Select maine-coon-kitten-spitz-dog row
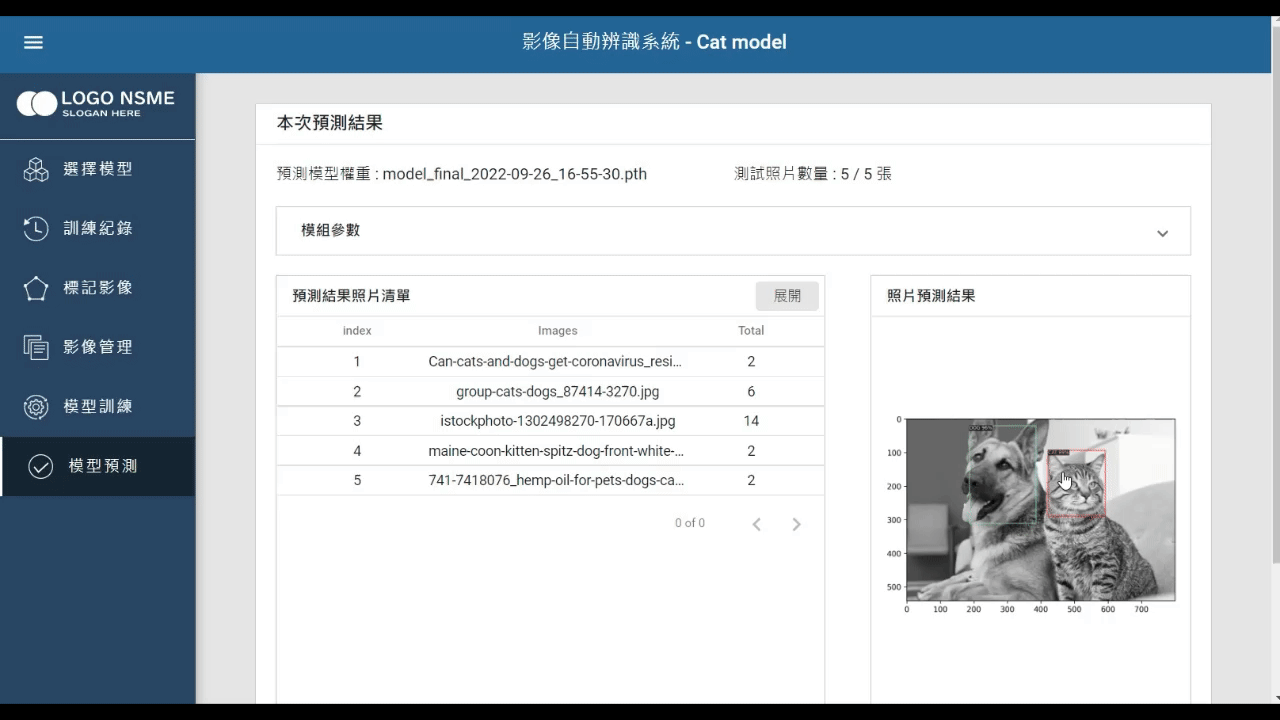1280x720 pixels. 550,451
